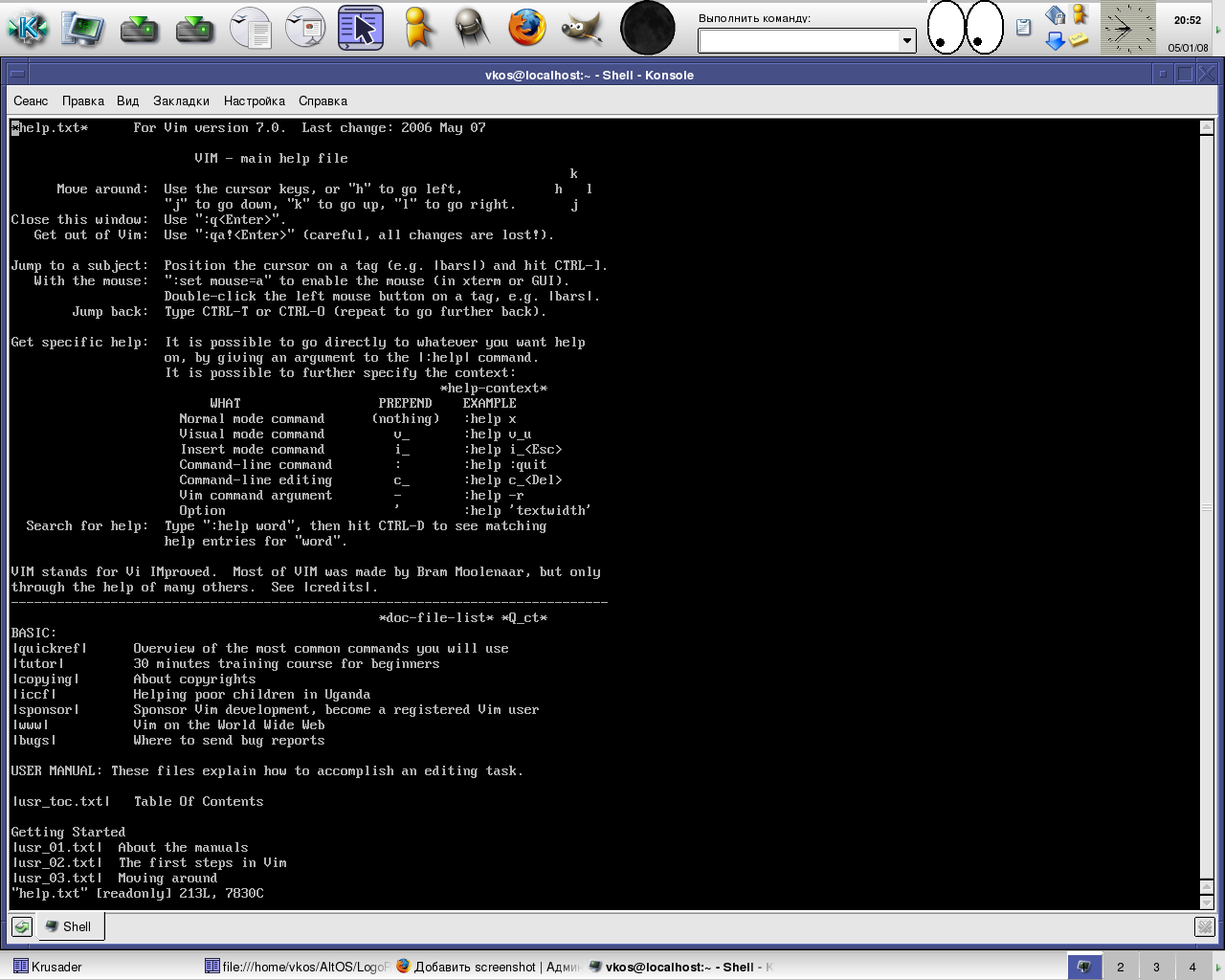
Task: Click the |iccf| tag in help text
Action: [34, 695]
